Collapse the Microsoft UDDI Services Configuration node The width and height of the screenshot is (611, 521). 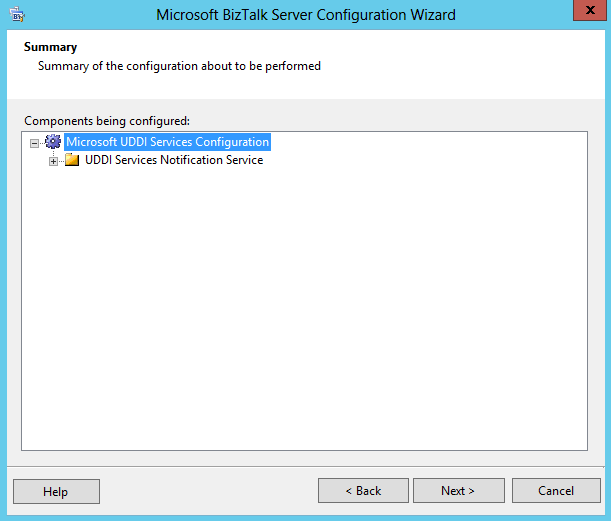35,143
